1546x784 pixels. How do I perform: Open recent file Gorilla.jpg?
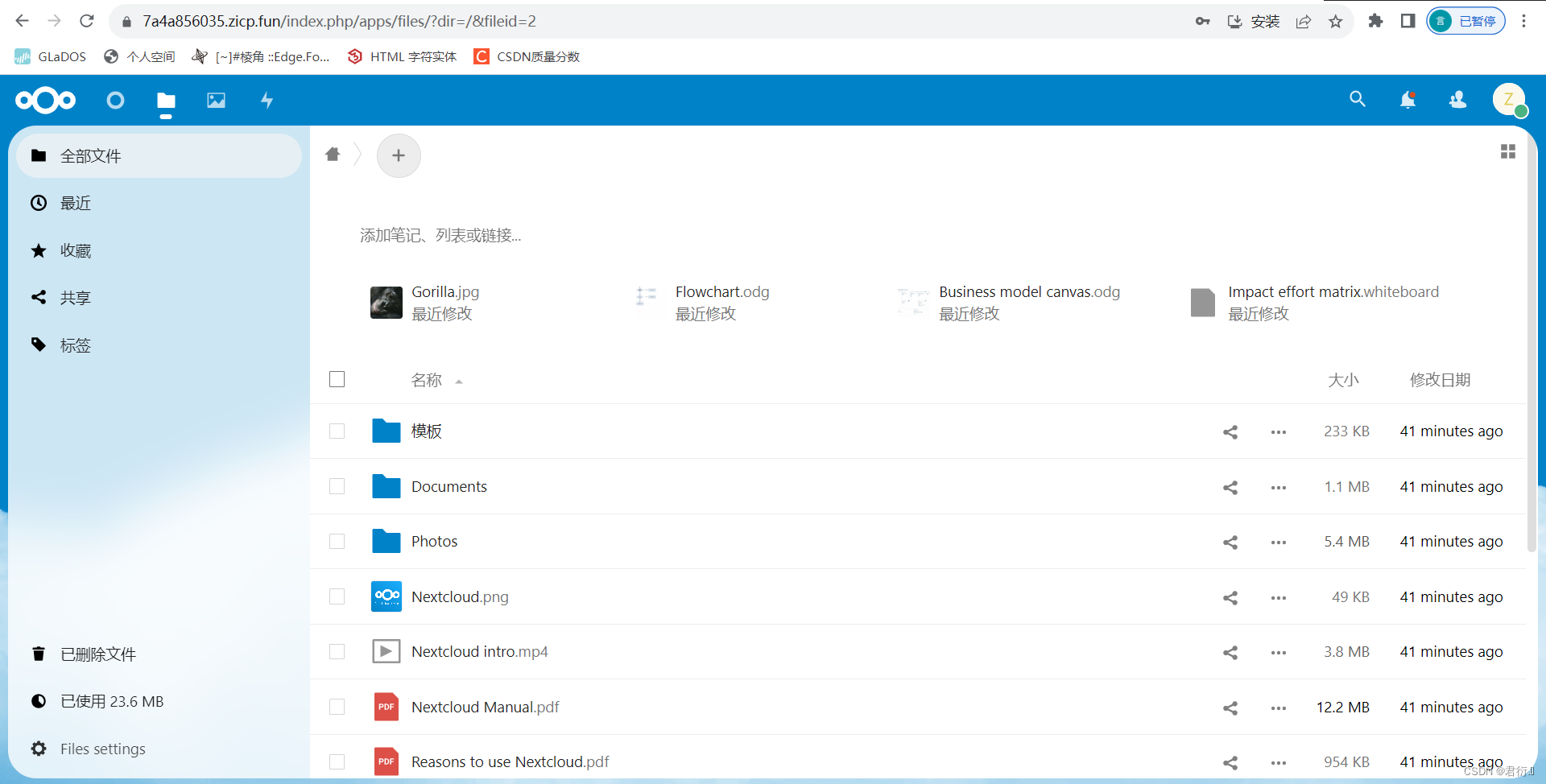425,303
